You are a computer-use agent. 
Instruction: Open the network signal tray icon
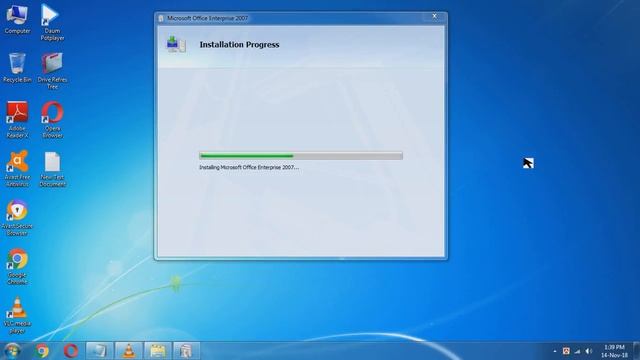tap(577, 351)
